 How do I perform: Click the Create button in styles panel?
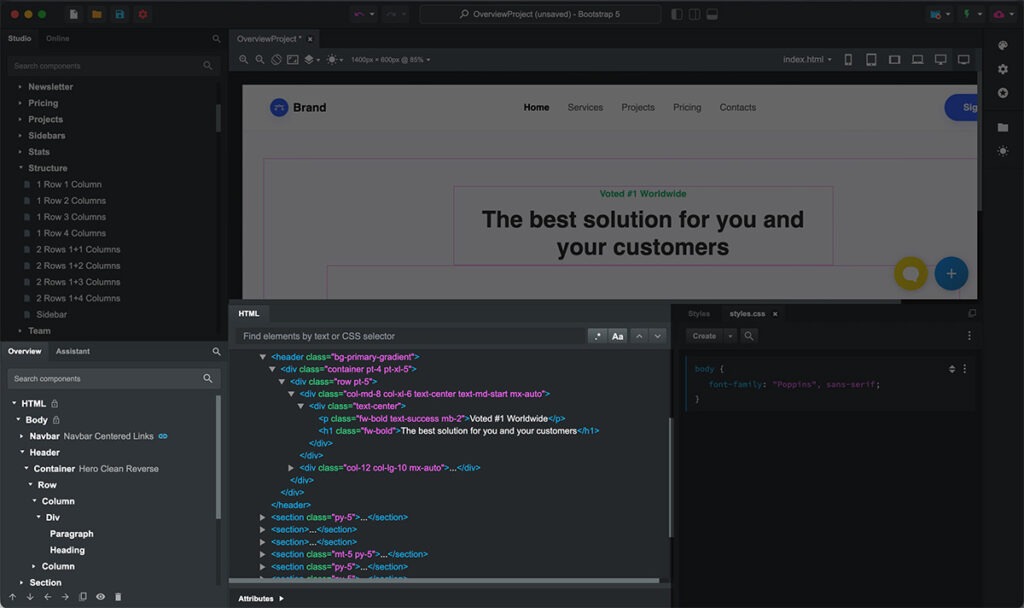click(704, 336)
